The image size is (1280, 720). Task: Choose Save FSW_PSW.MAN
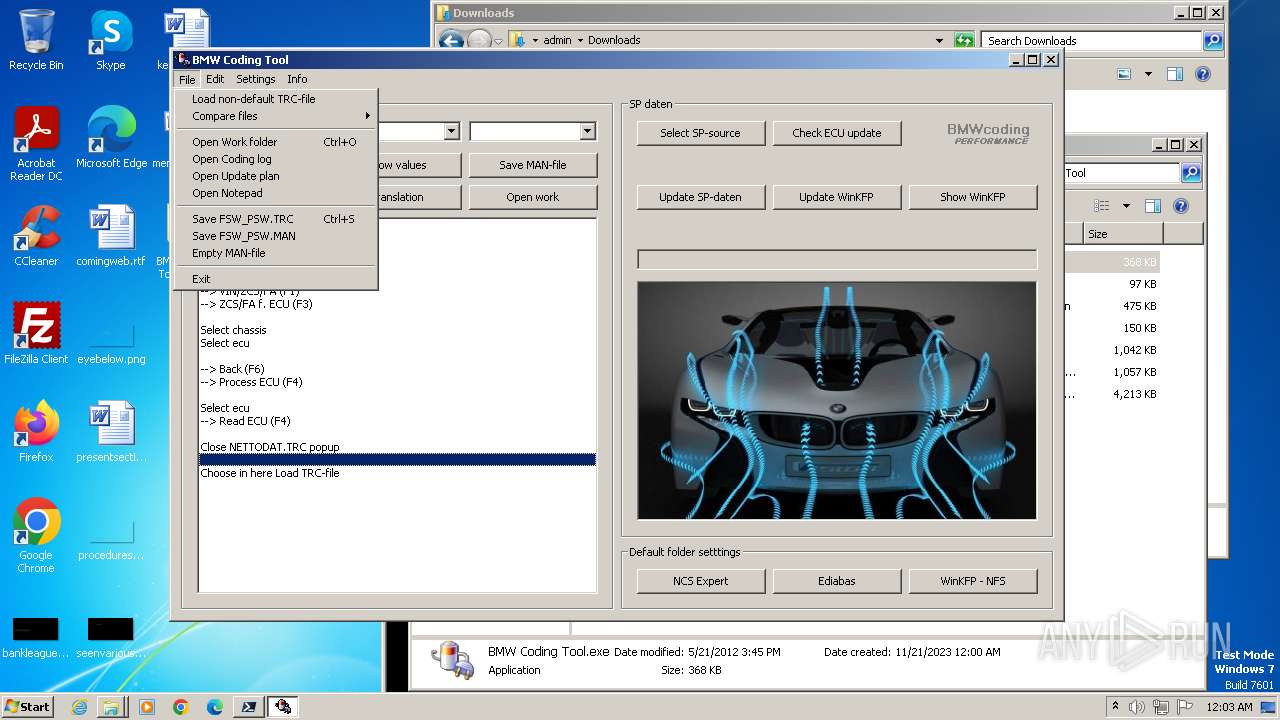pos(276,236)
